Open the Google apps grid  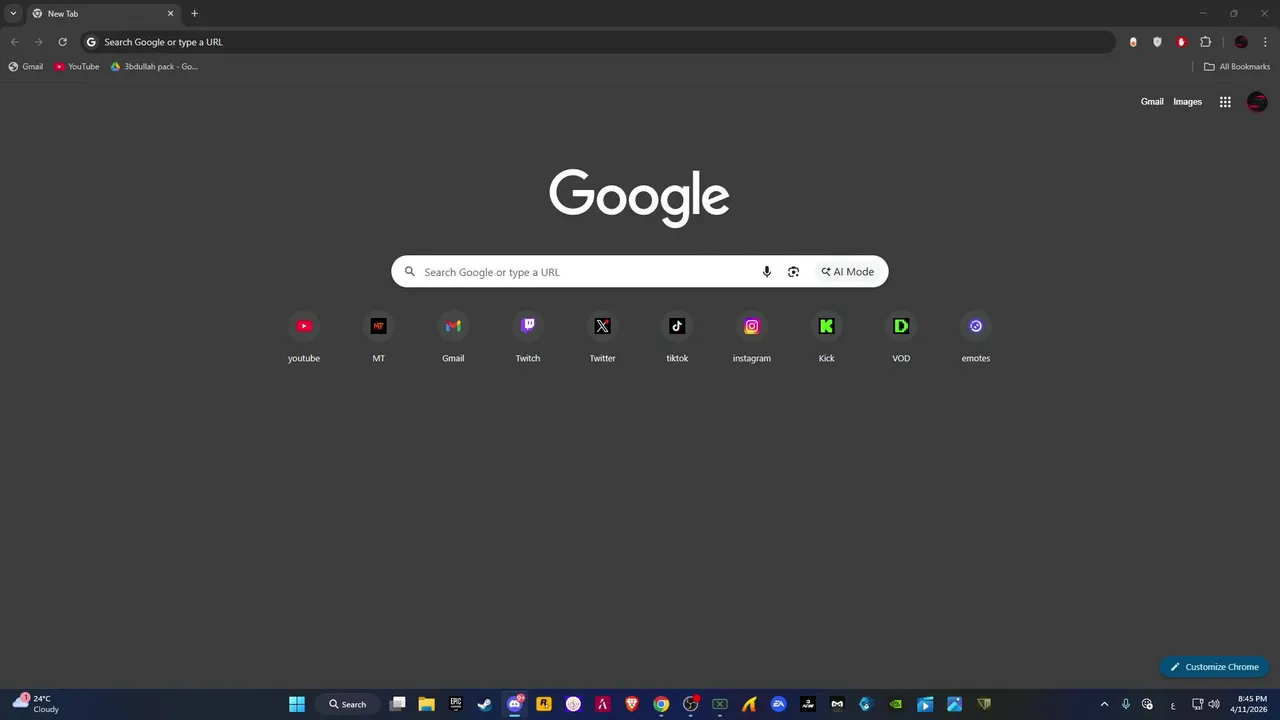(x=1225, y=102)
